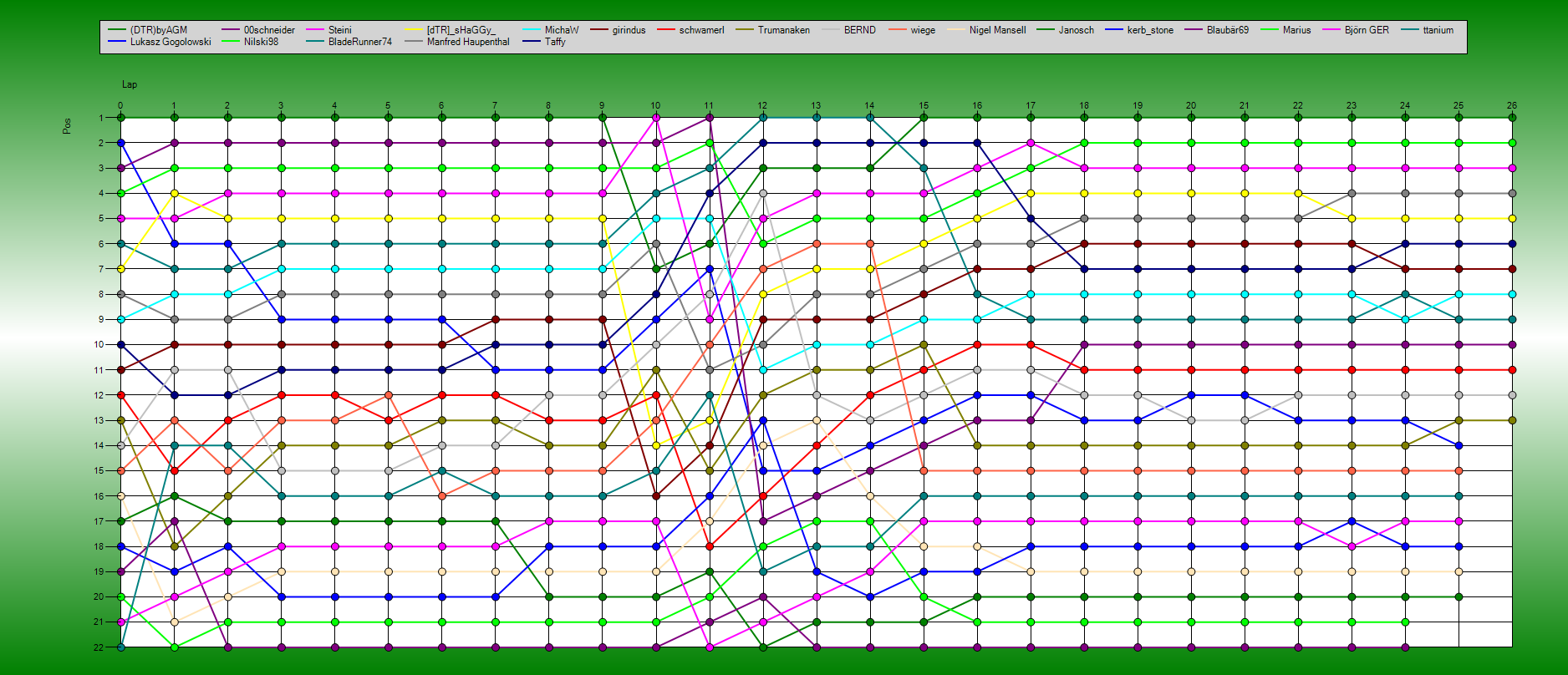The image size is (1568, 675).
Task: Click lap number 15 on top axis
Action: (x=924, y=106)
